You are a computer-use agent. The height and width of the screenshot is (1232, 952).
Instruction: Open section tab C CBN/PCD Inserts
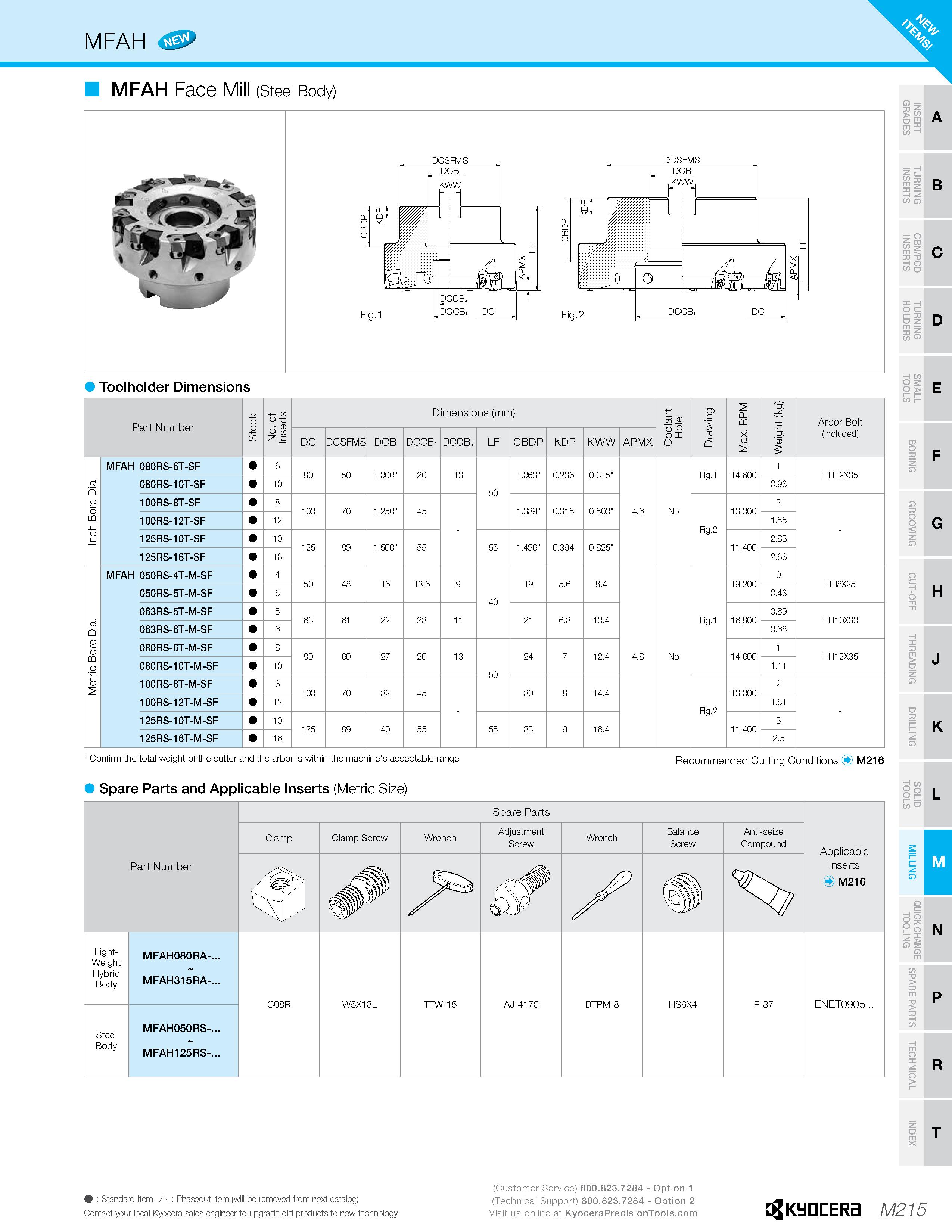(x=925, y=253)
